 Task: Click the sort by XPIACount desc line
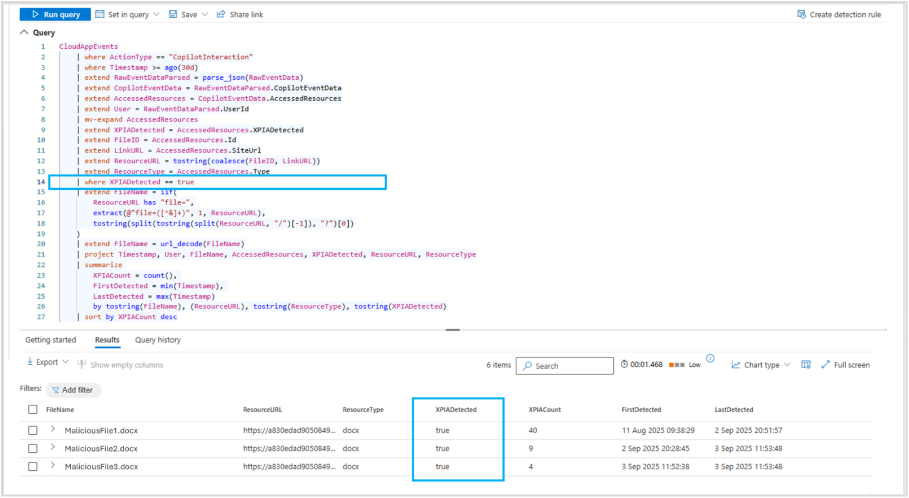coord(130,317)
